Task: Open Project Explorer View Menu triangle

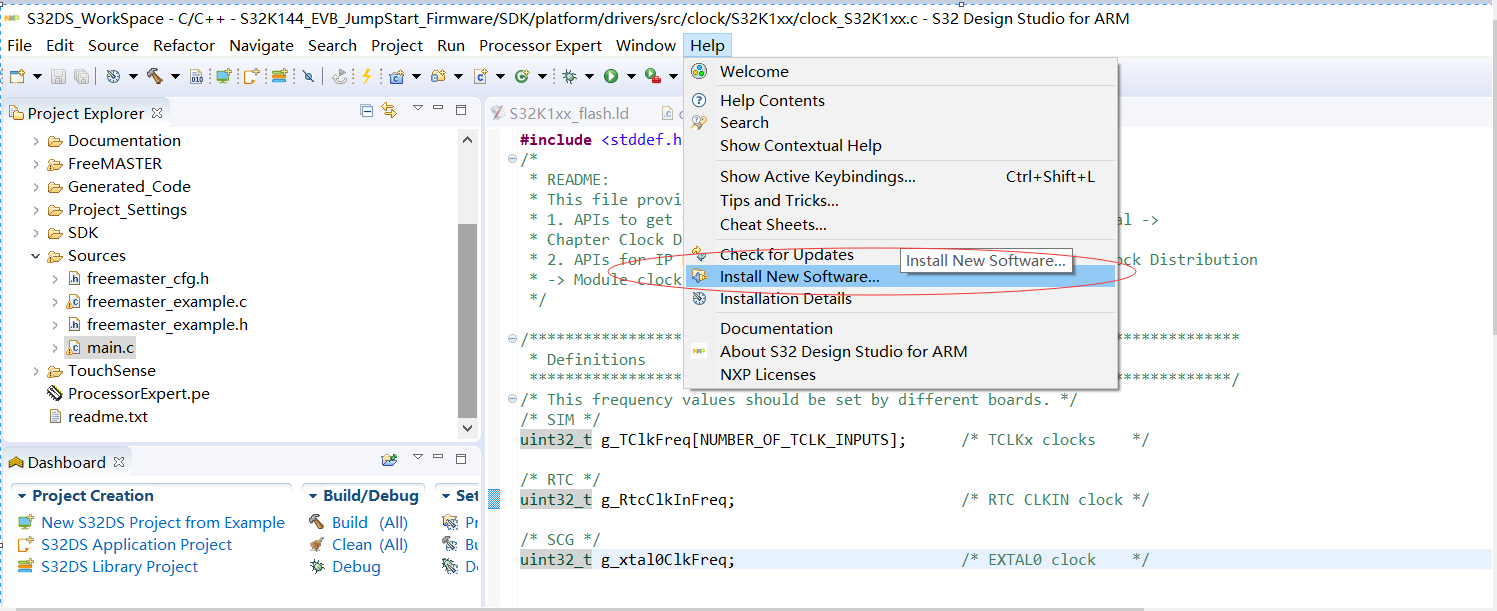Action: (x=418, y=108)
